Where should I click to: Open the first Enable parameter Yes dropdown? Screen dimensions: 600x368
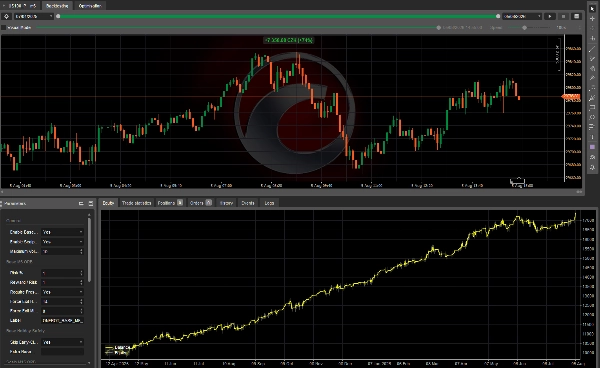coord(62,232)
